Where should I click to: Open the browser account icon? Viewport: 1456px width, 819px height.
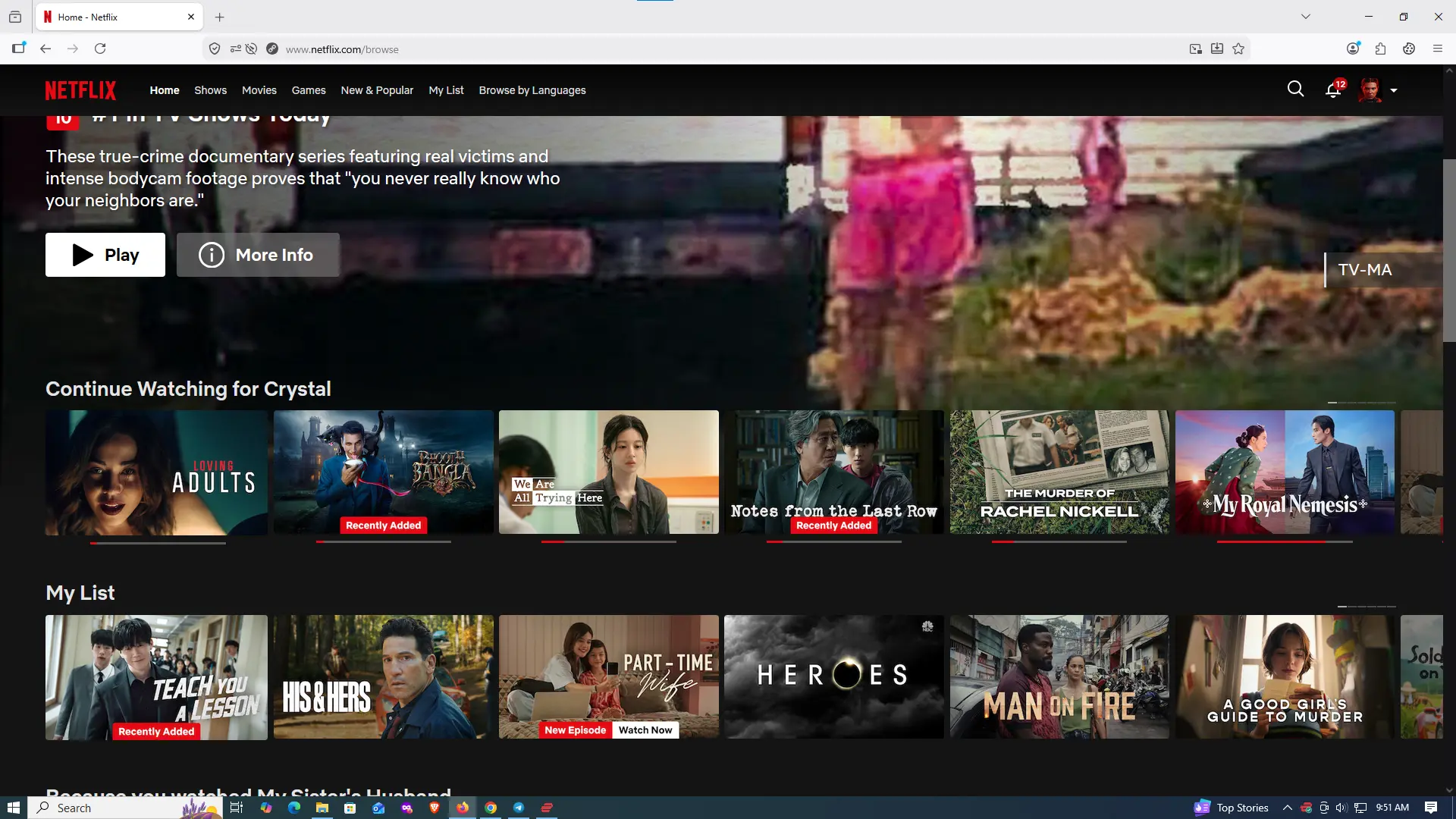pyautogui.click(x=1353, y=49)
